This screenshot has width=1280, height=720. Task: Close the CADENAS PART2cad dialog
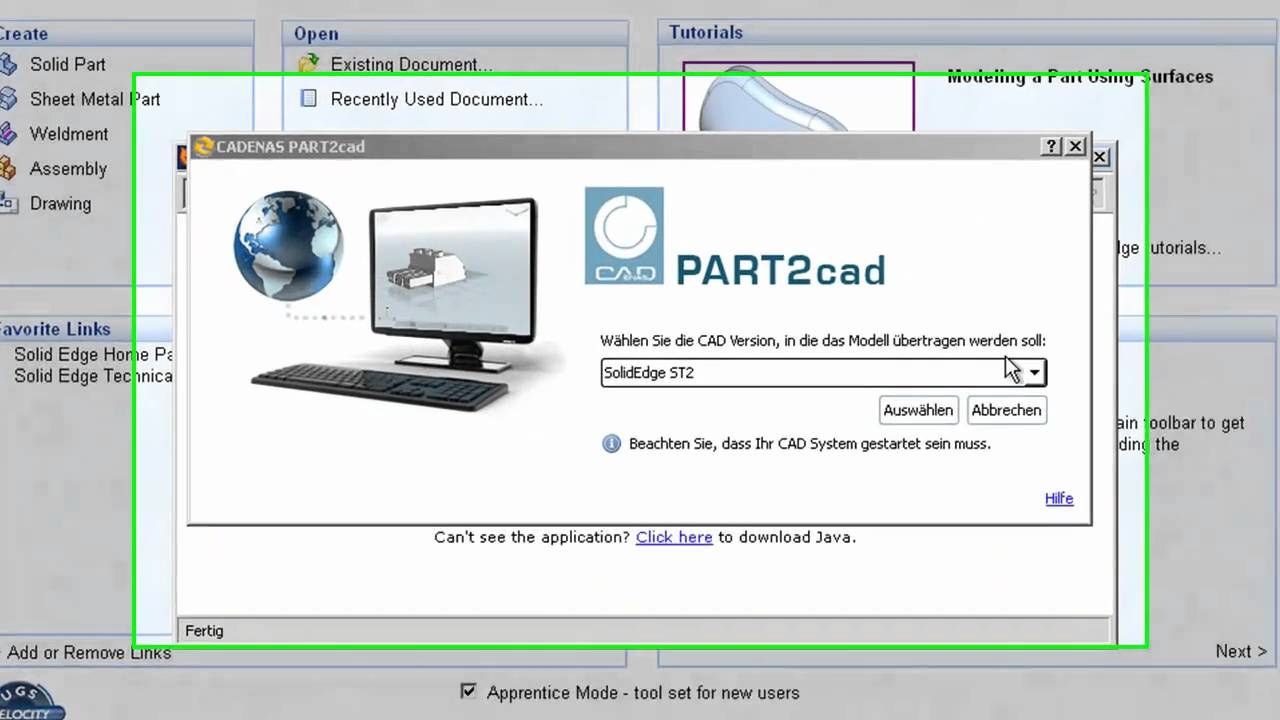1076,146
